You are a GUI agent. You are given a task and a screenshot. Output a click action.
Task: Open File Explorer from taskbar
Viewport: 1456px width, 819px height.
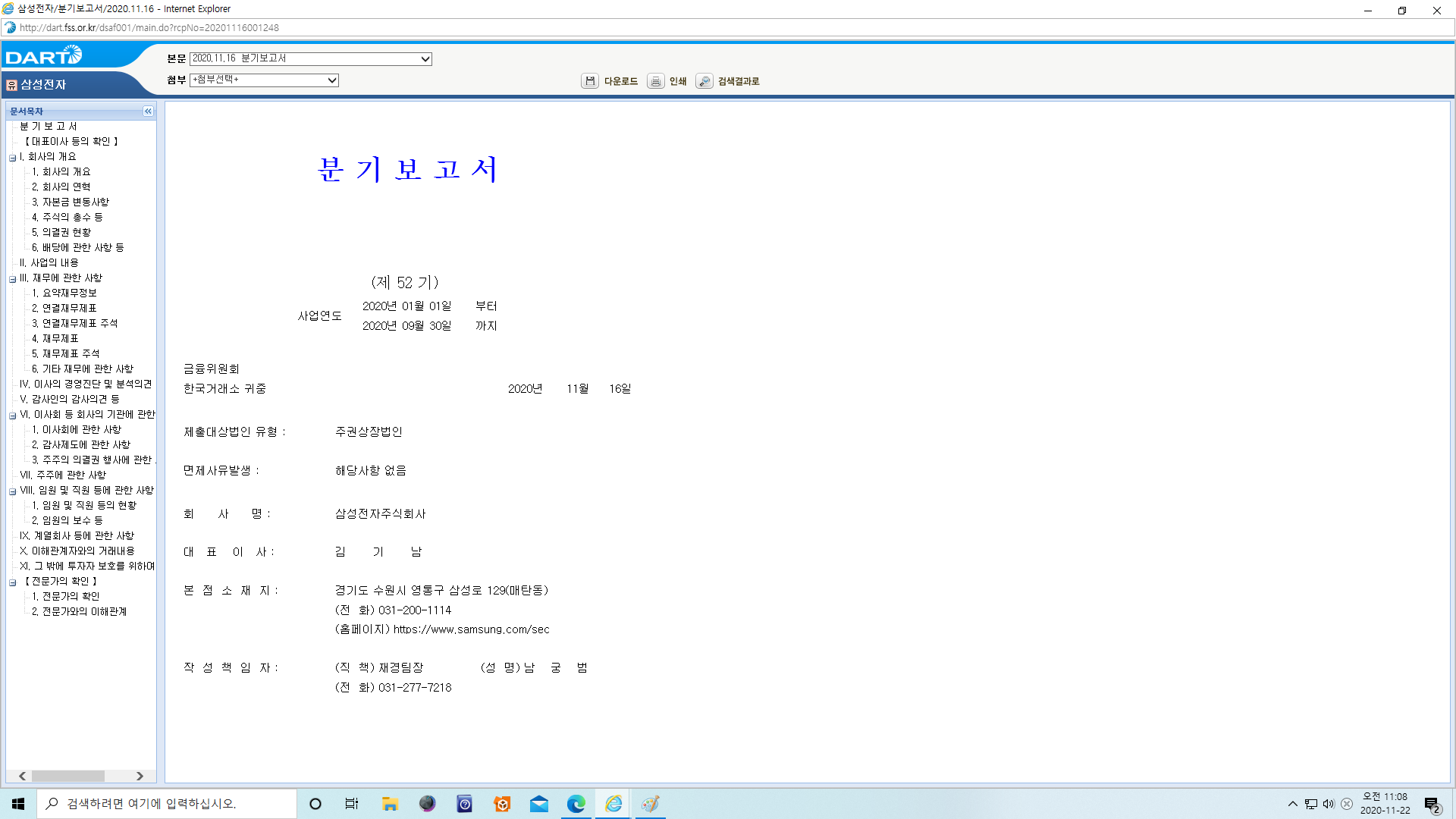point(390,804)
